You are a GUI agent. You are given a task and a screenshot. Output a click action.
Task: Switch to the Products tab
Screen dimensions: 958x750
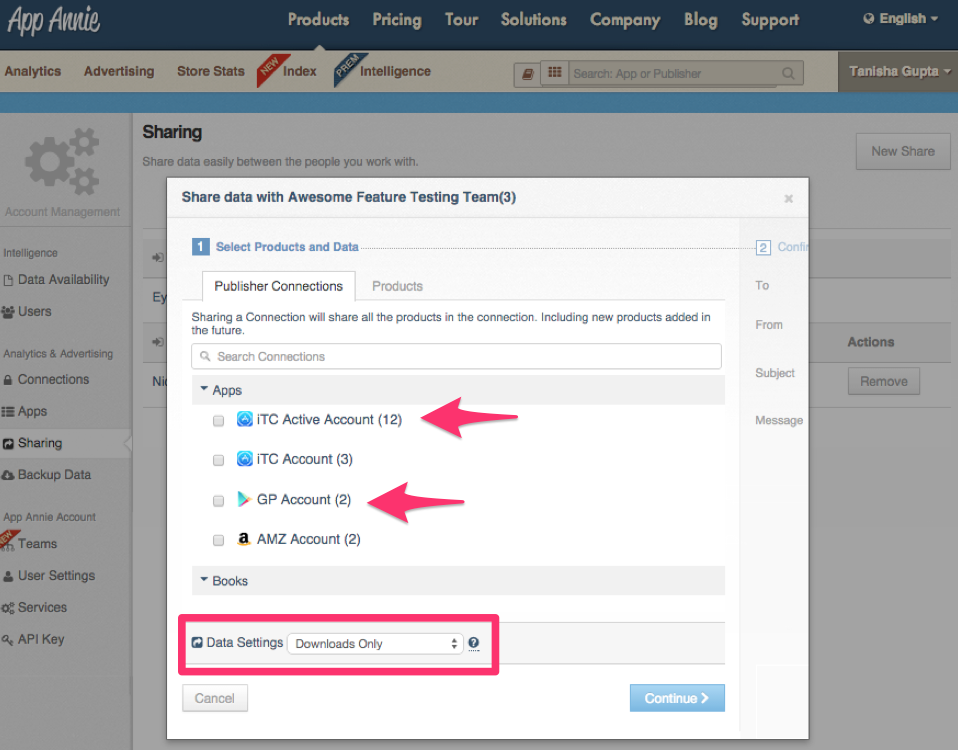(x=397, y=286)
